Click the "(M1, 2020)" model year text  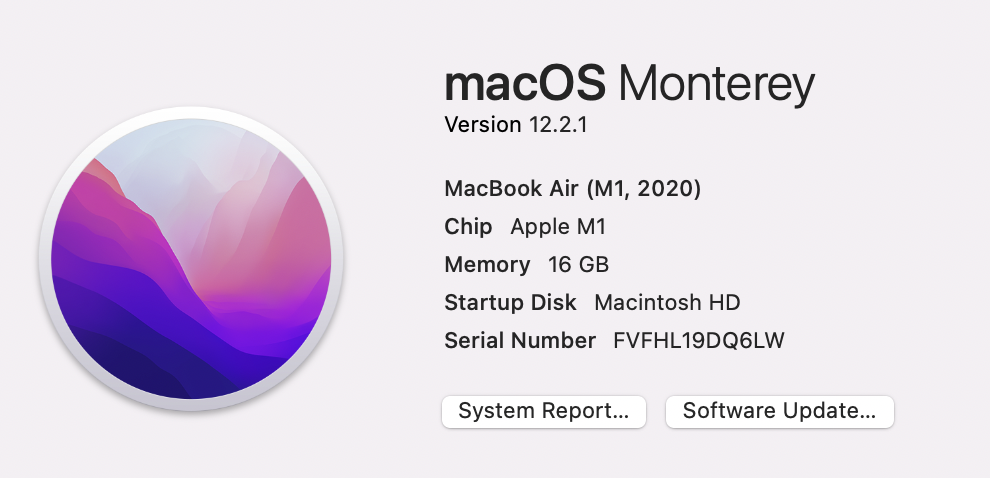tap(644, 188)
